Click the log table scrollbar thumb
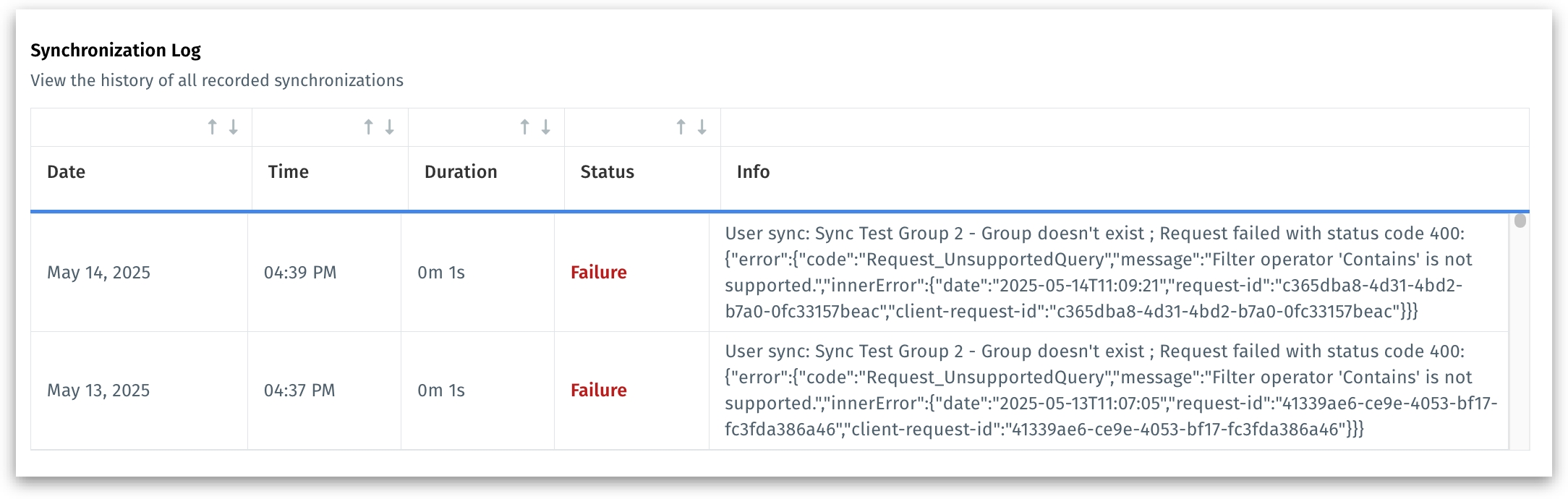Image resolution: width=1568 pixels, height=499 pixels. tap(1520, 221)
